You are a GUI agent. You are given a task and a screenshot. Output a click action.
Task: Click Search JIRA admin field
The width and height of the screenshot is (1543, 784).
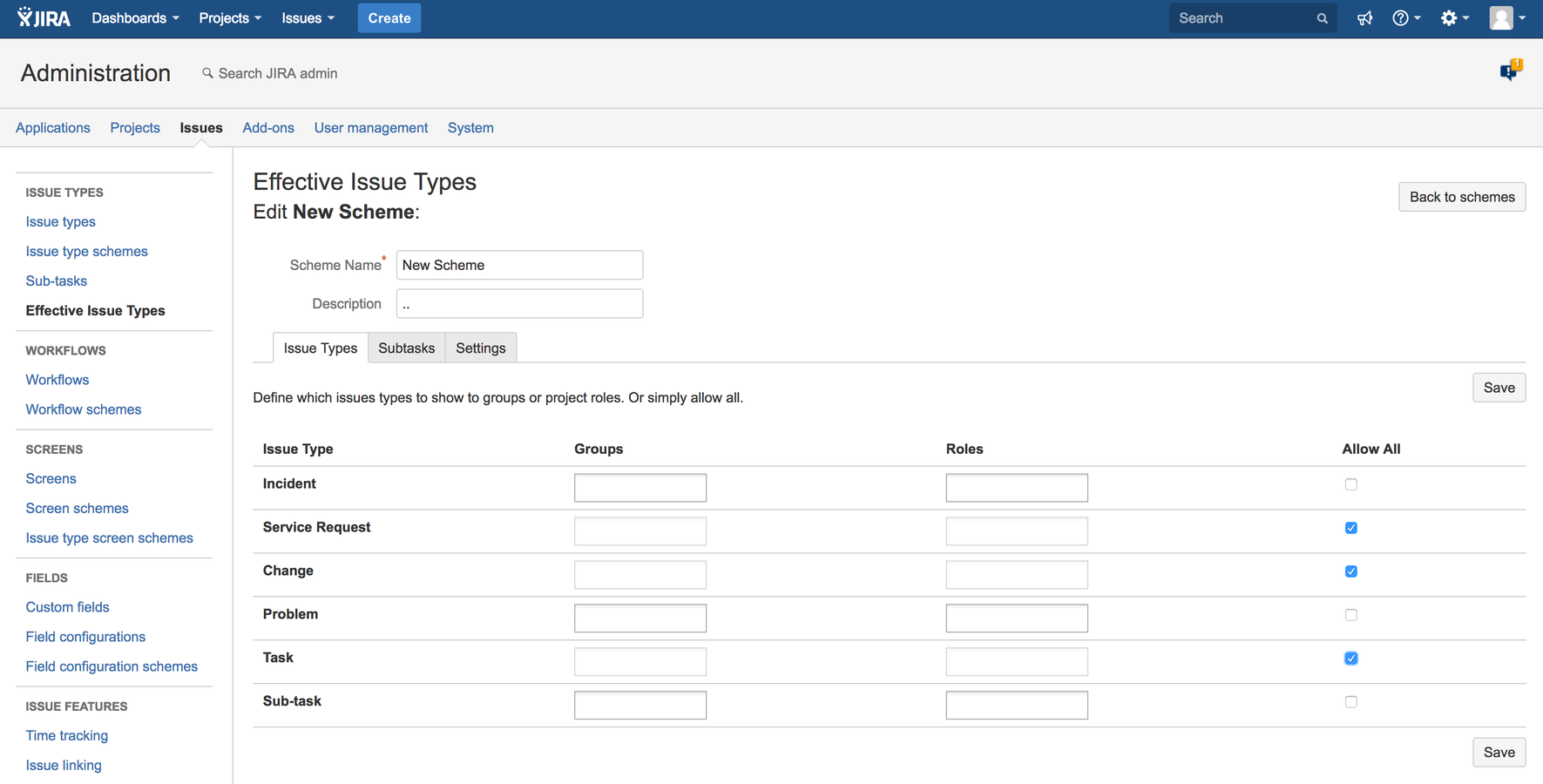click(278, 73)
